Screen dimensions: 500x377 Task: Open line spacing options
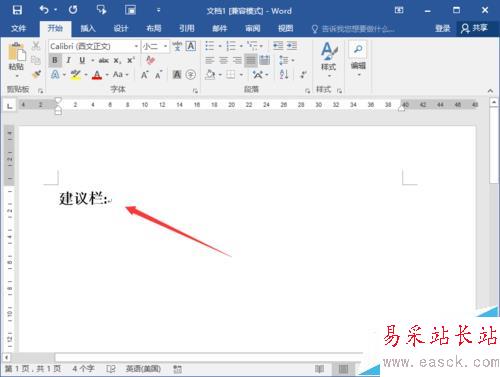pyautogui.click(x=286, y=60)
